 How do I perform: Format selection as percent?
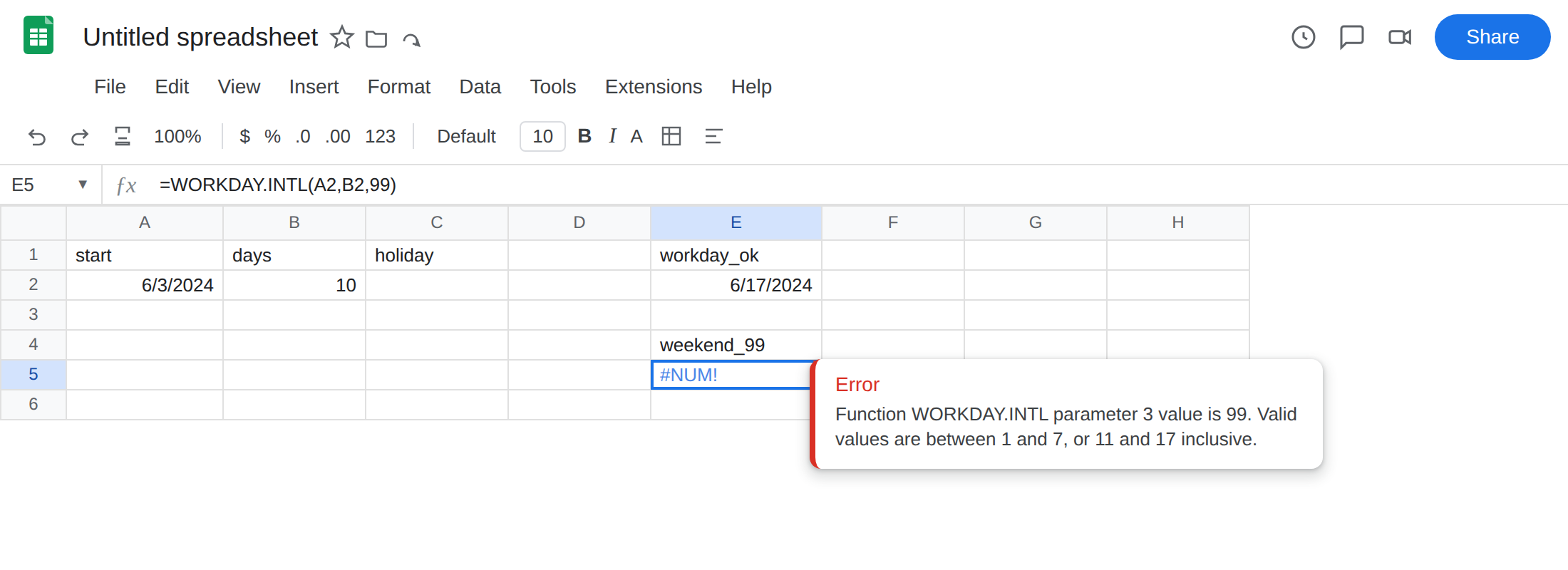tap(272, 136)
